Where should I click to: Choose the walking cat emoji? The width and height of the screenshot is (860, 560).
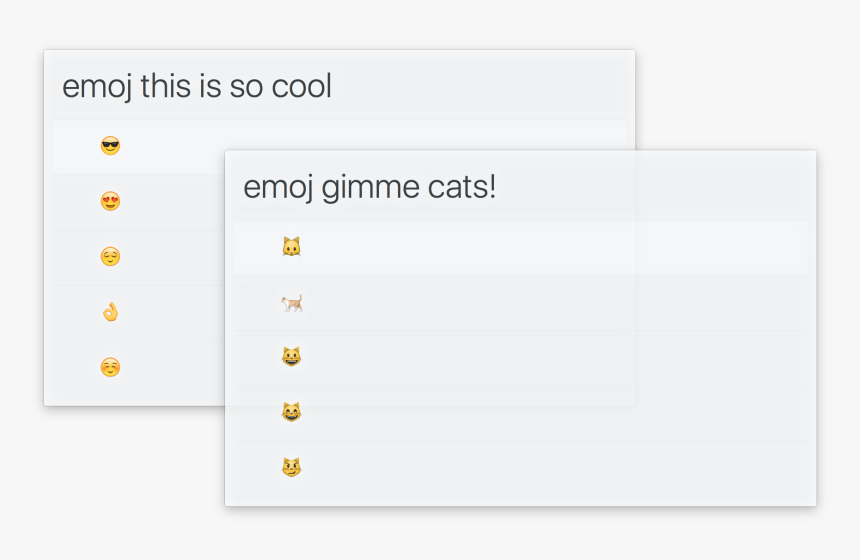[x=291, y=303]
